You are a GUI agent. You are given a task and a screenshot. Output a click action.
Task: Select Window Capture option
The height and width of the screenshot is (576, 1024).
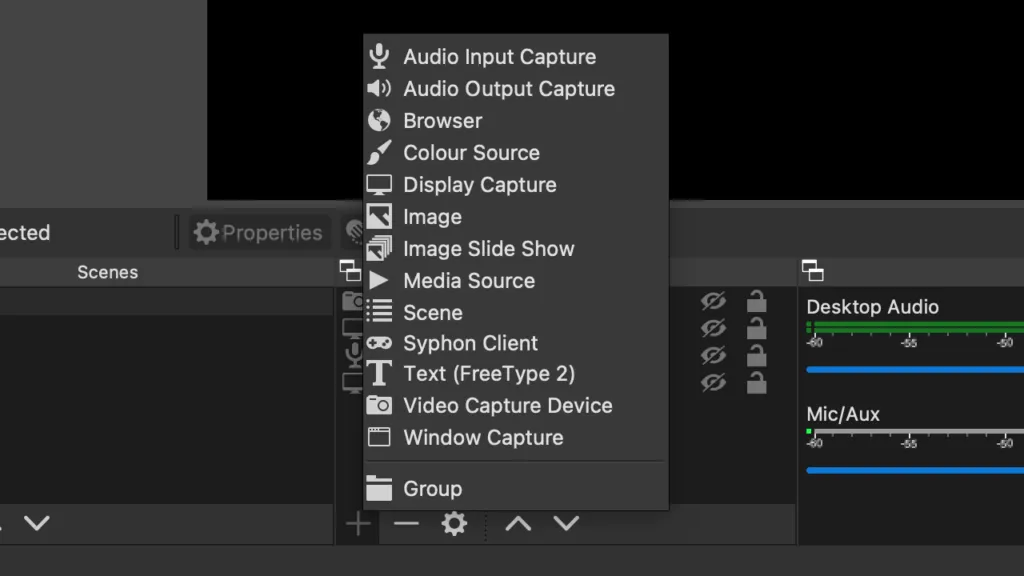click(x=516, y=438)
